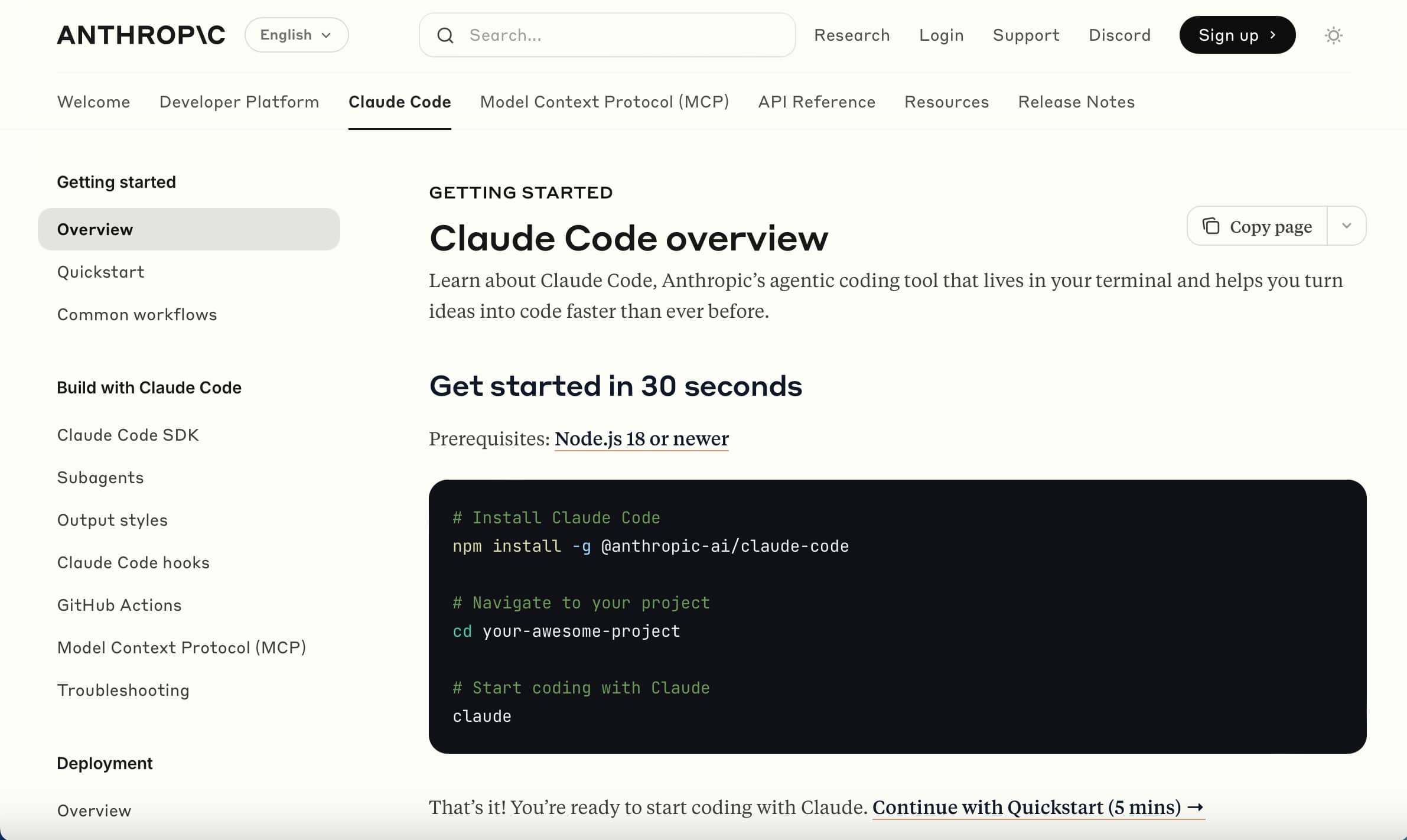Click the Claude Code overview title
Screen dimensions: 1407x840
tap(628, 238)
